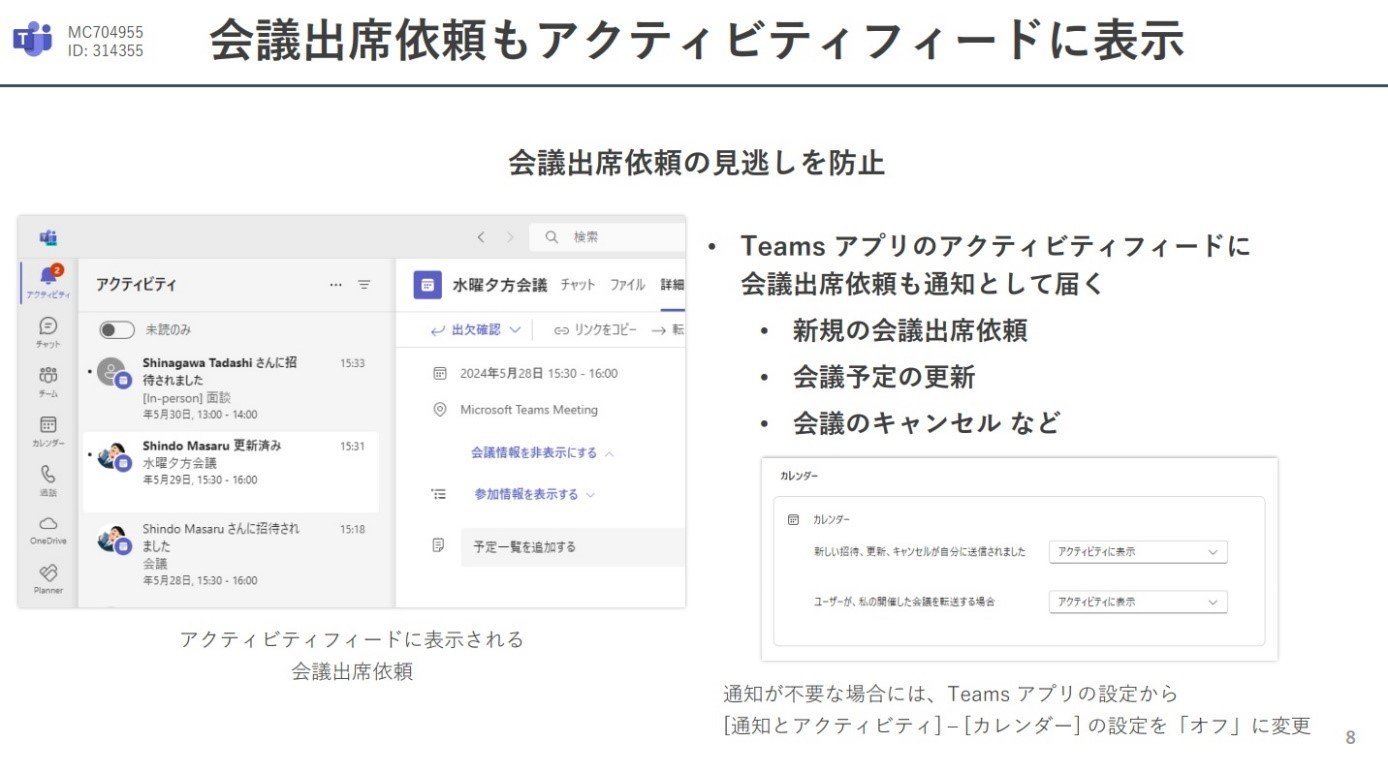Image resolution: width=1388 pixels, height=773 pixels.
Task: Collapse 会議情報を非表示にする section
Action: (x=542, y=453)
